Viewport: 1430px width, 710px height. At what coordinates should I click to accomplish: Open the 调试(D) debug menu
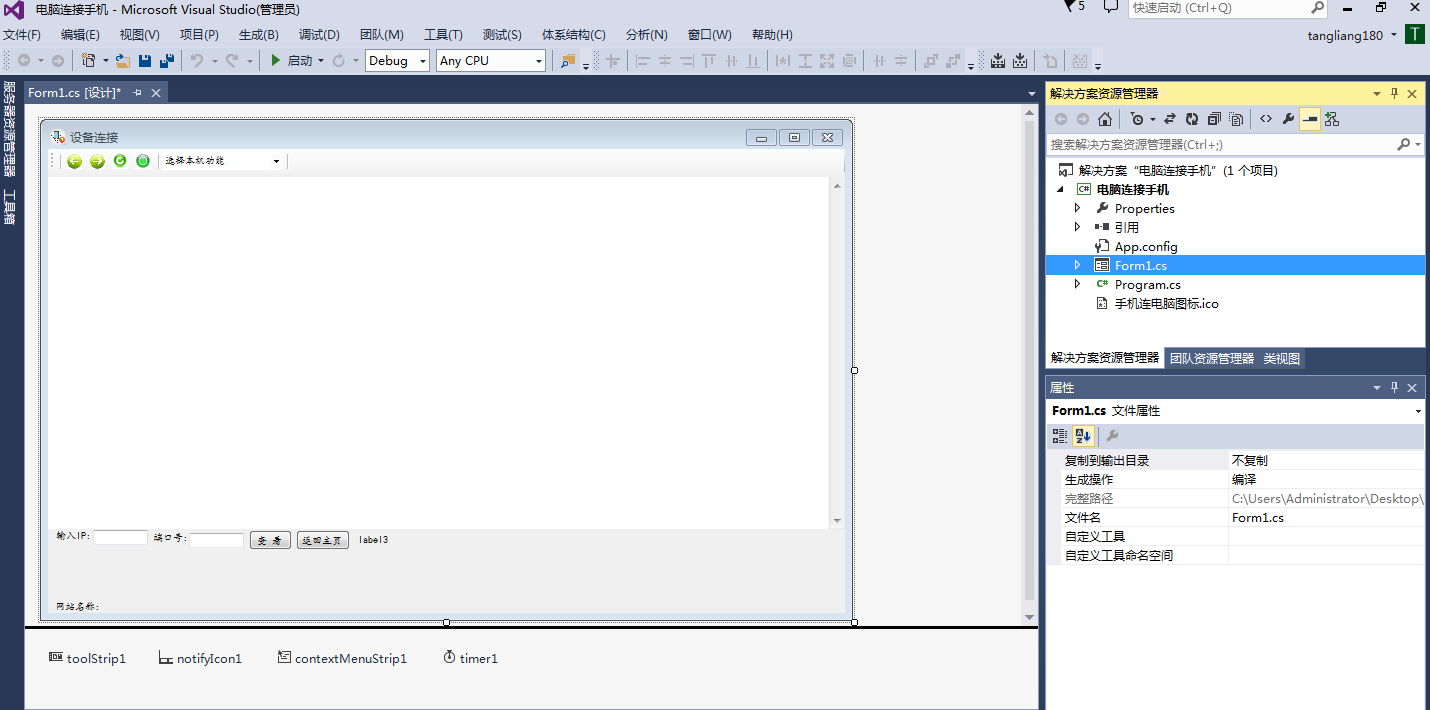pyautogui.click(x=319, y=34)
